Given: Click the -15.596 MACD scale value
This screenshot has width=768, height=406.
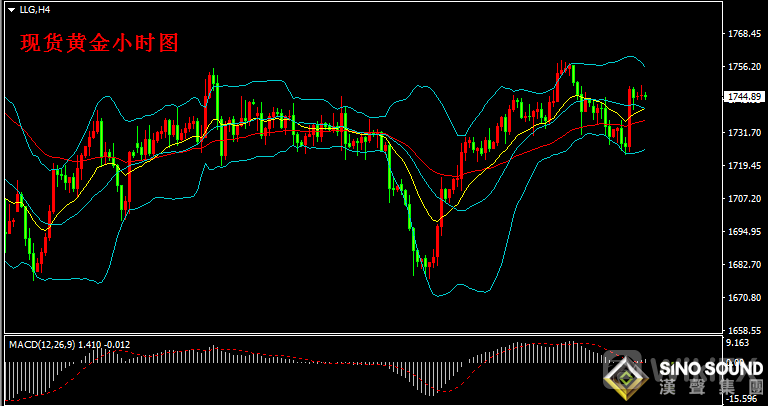Looking at the screenshot, I should 742,399.
